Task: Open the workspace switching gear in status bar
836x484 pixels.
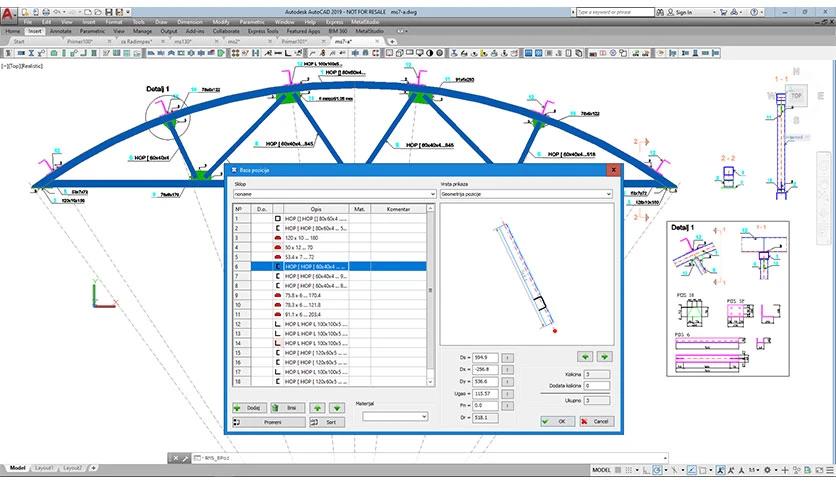Action: [x=767, y=470]
